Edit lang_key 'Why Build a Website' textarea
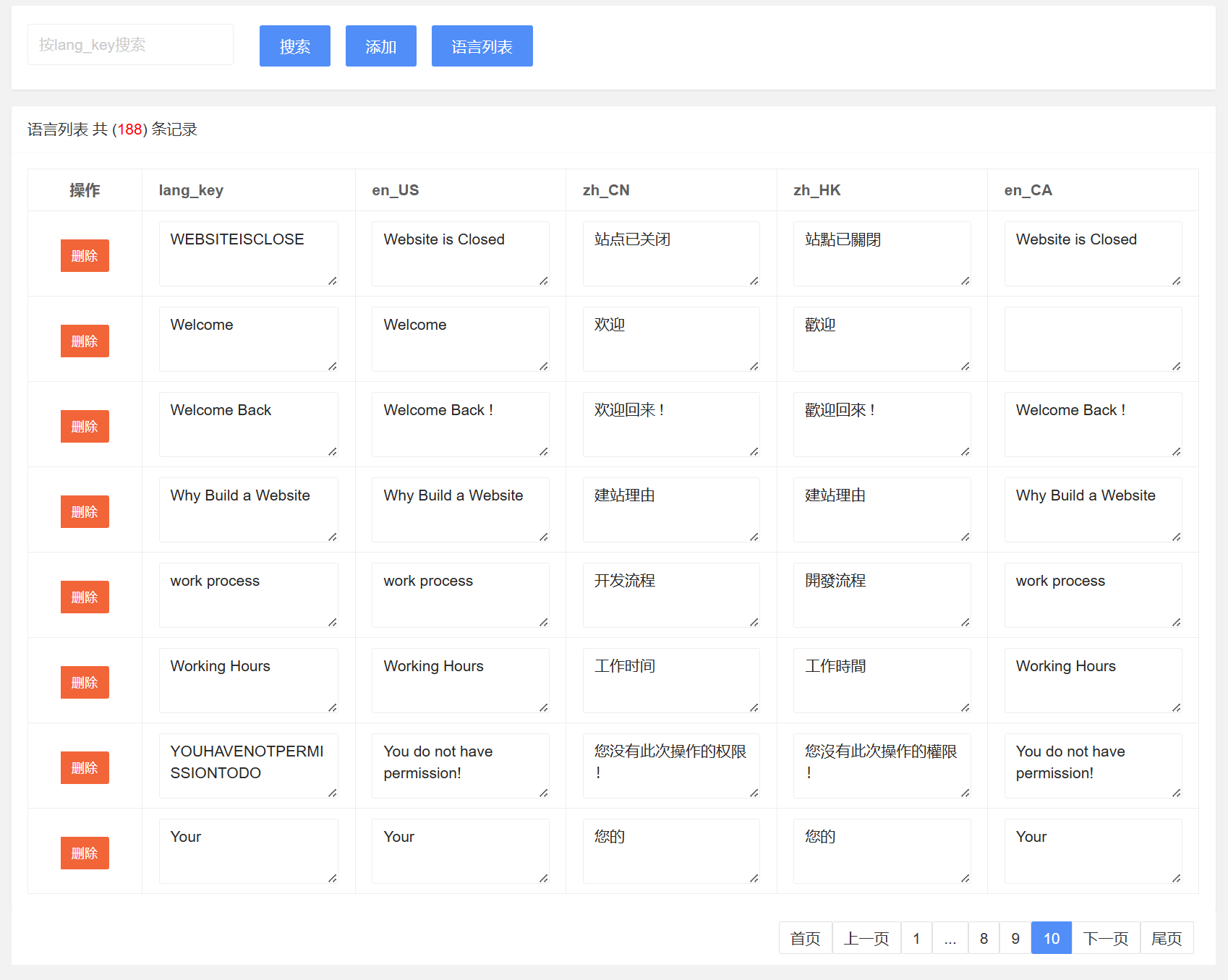Image resolution: width=1228 pixels, height=980 pixels. 249,510
